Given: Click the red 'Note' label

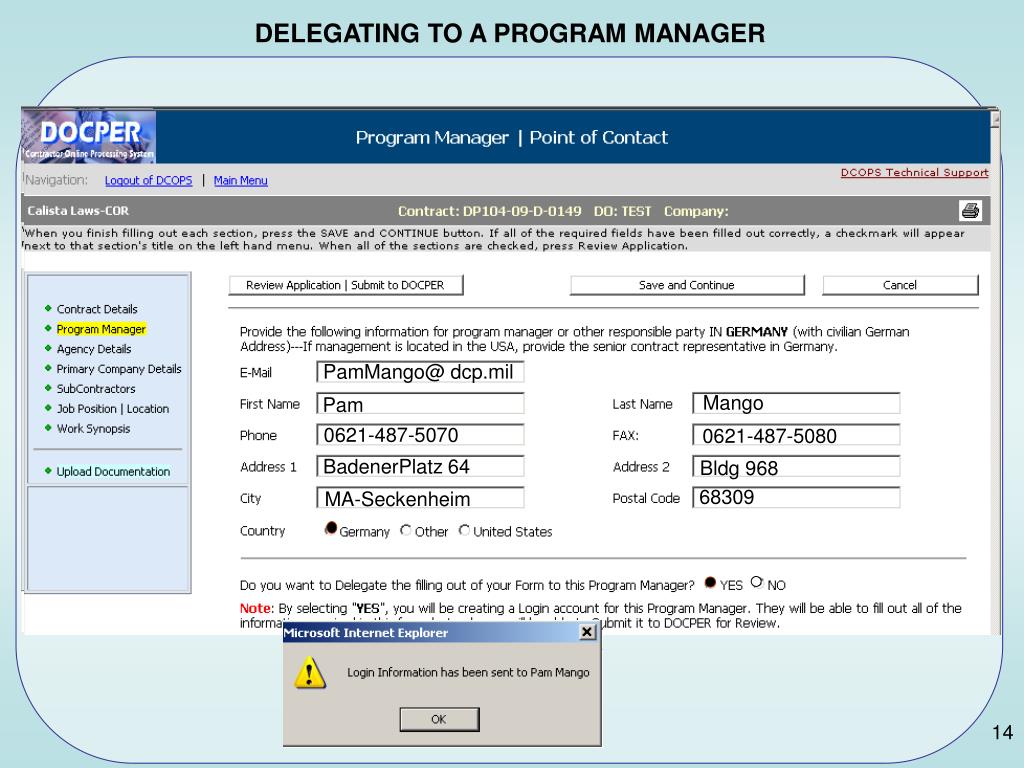Looking at the screenshot, I should [255, 608].
